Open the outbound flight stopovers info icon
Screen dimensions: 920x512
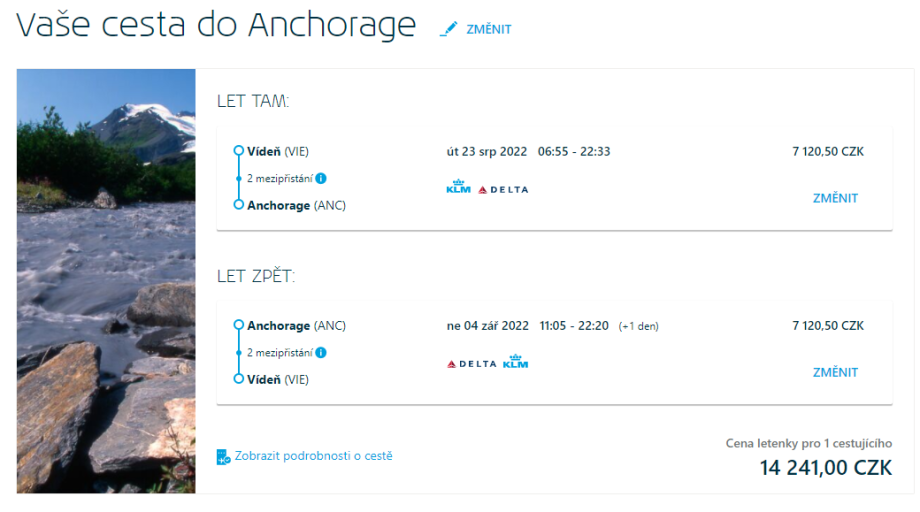(x=321, y=179)
